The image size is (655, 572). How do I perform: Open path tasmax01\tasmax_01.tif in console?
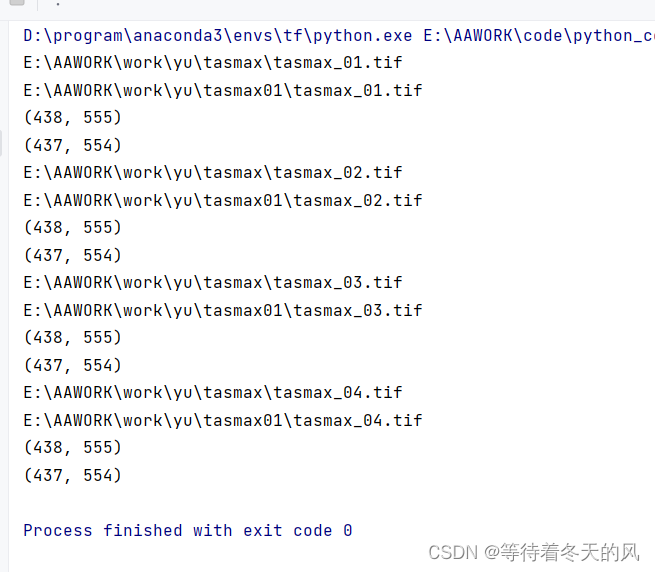[223, 91]
